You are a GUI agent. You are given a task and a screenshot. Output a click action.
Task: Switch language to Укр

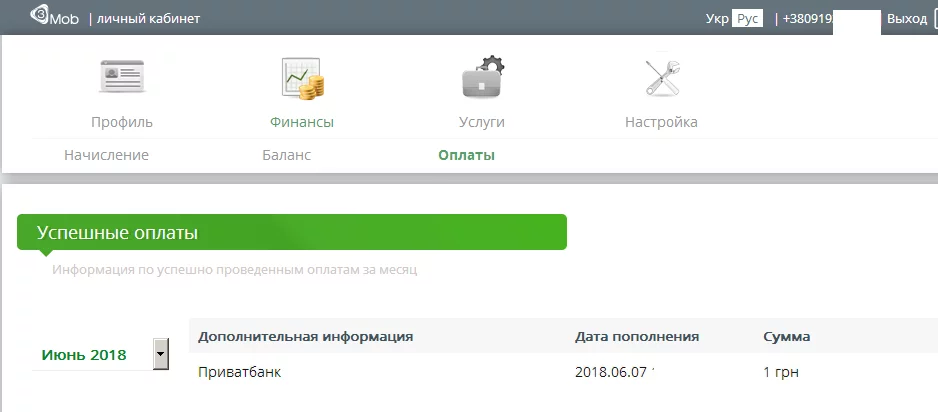[717, 19]
